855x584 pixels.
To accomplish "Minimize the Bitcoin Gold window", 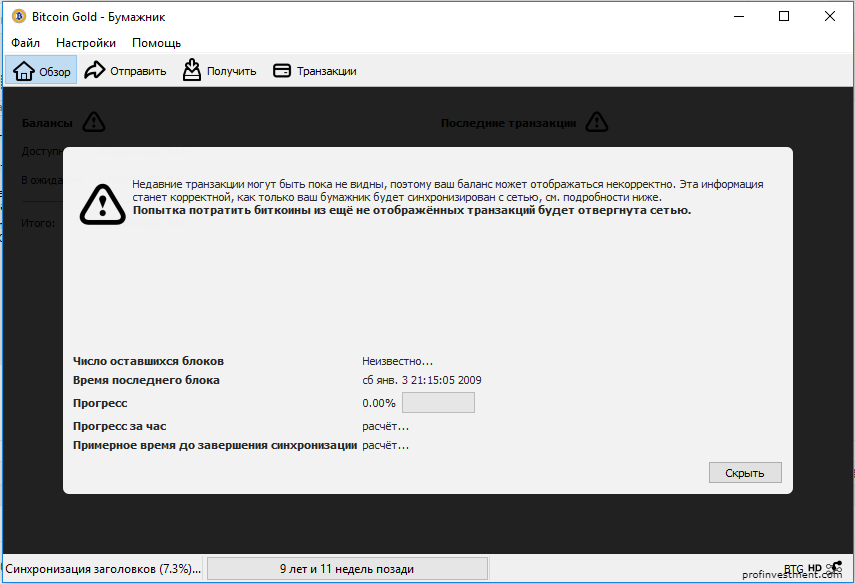I will coord(739,16).
